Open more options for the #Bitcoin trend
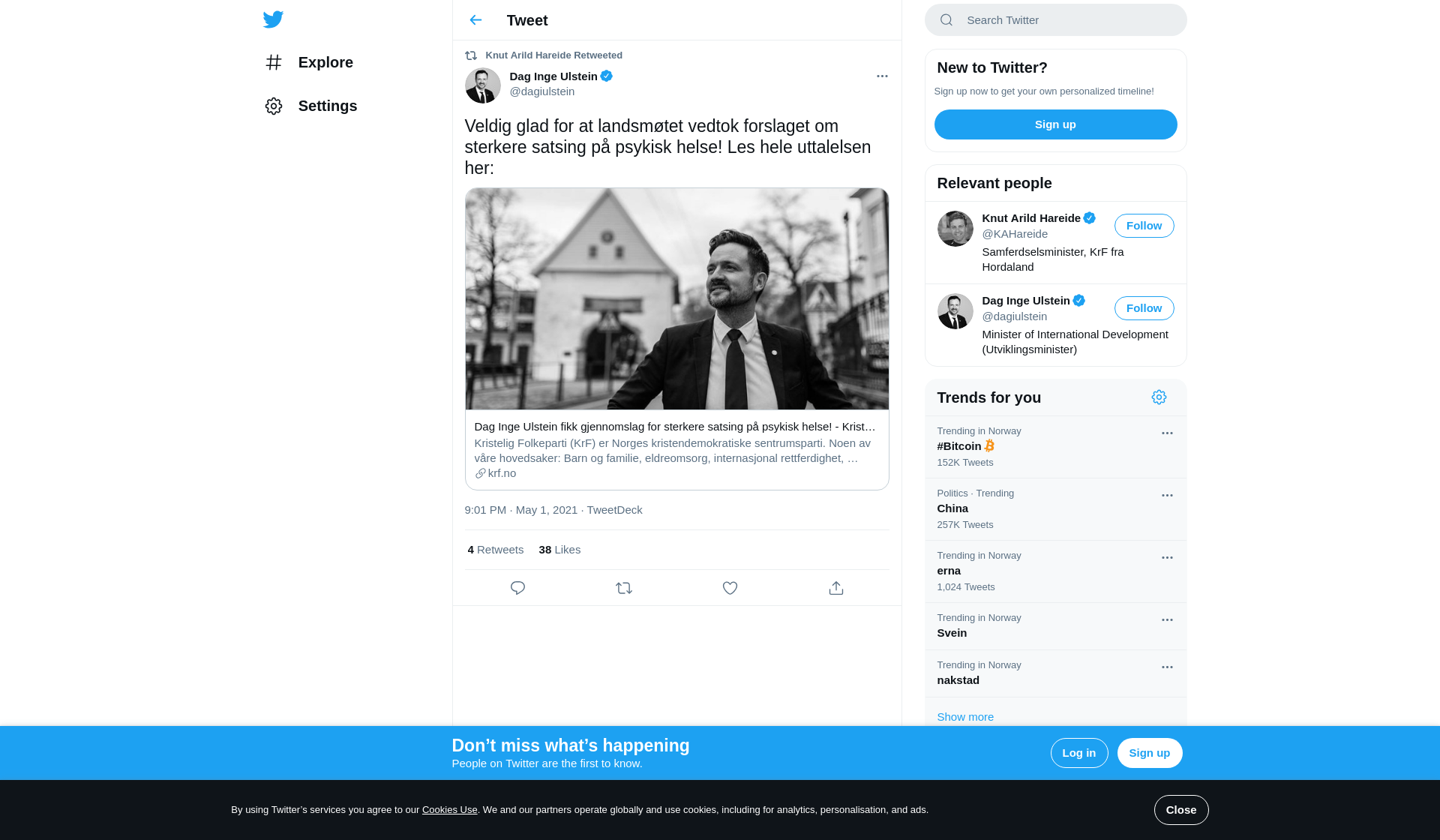Viewport: 1440px width, 840px height. [1167, 433]
